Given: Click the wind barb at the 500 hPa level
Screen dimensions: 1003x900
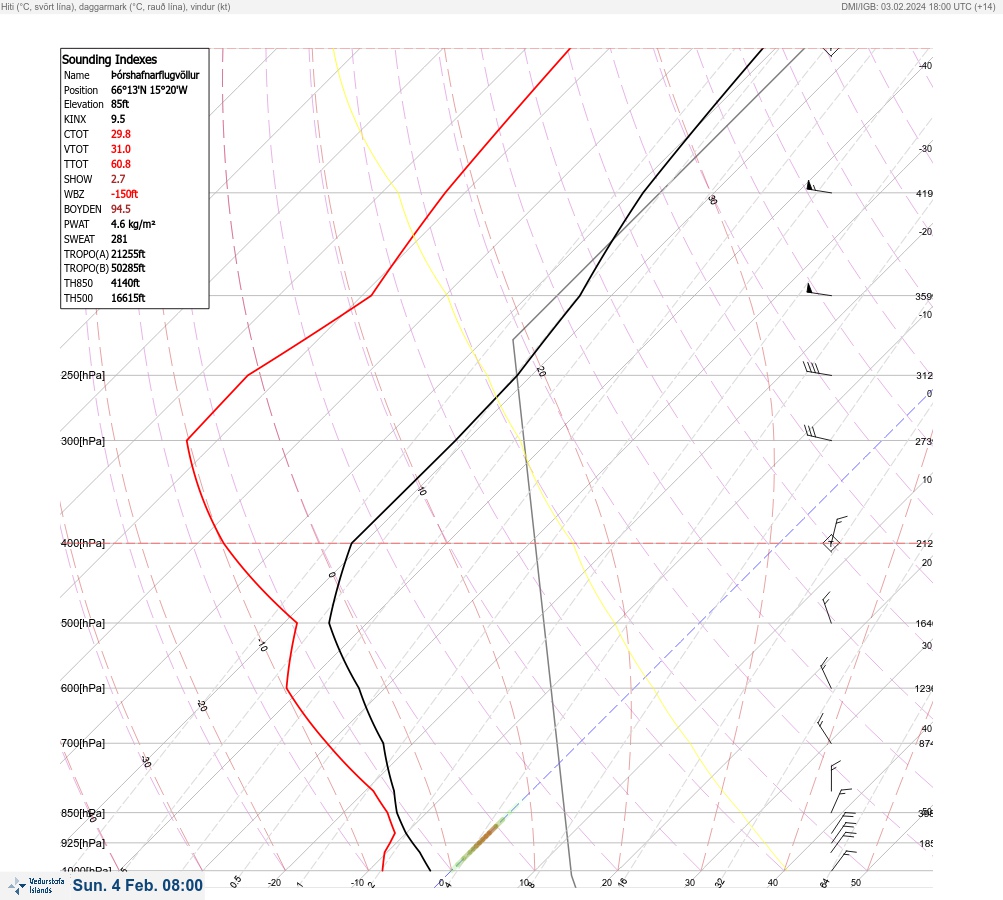Looking at the screenshot, I should point(827,608).
